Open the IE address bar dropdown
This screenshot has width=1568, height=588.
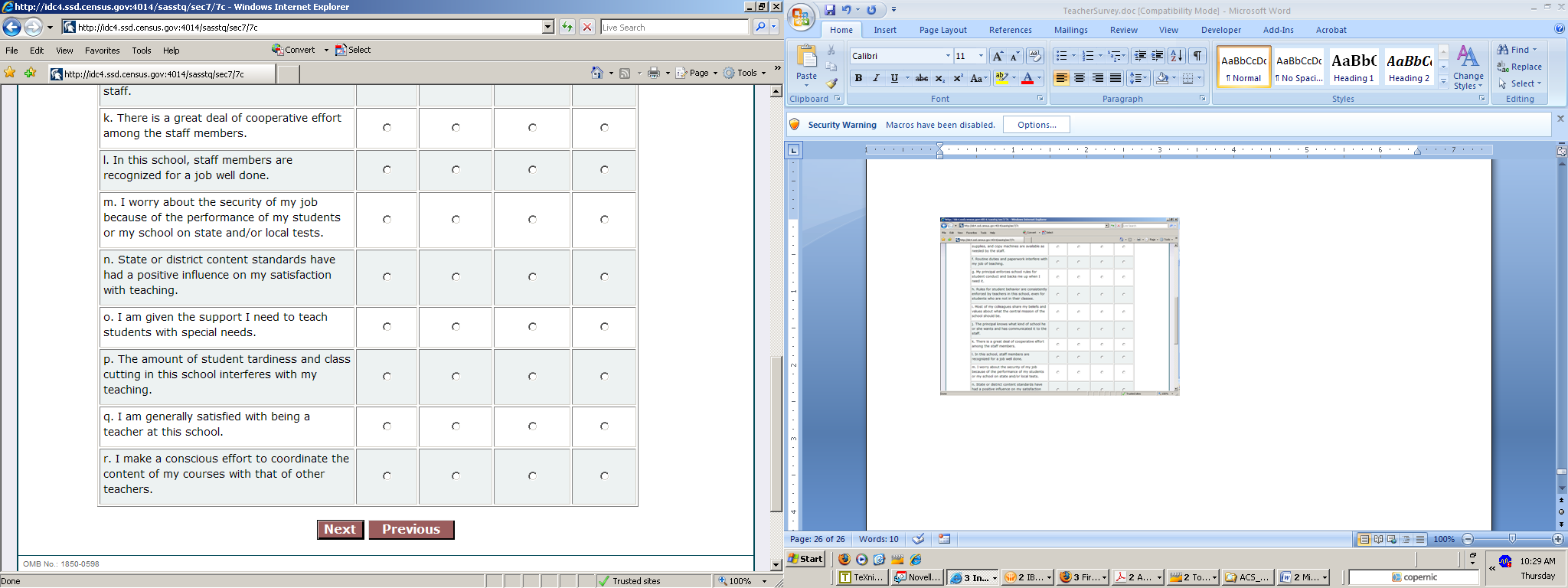pyautogui.click(x=547, y=27)
